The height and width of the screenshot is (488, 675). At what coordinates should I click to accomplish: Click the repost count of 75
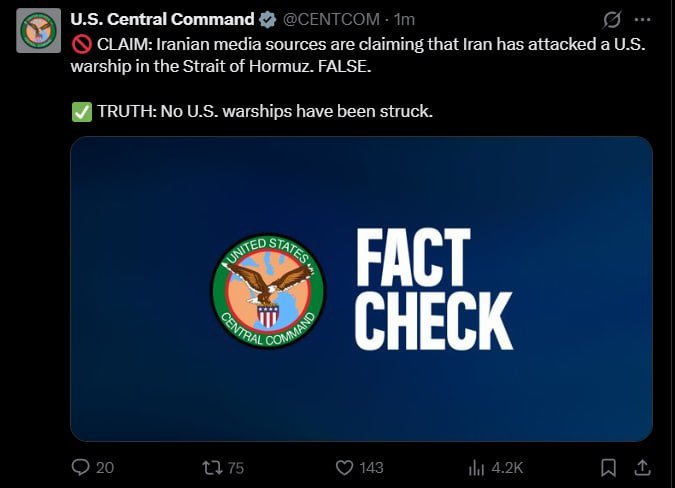coord(235,468)
